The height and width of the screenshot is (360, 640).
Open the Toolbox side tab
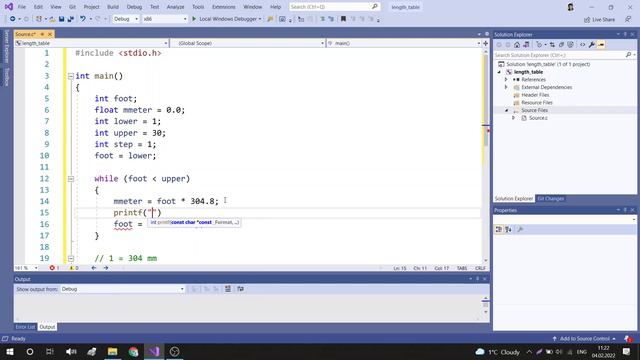[x=6, y=77]
